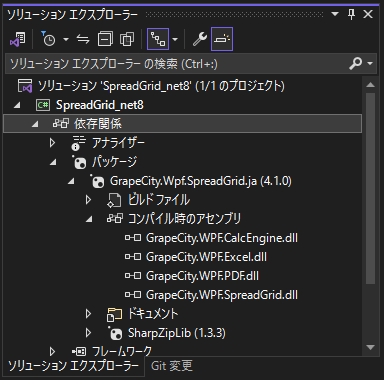This screenshot has height=380, width=384.
Task: Select the コンパイル時のアセンブリ item
Action: [185, 219]
